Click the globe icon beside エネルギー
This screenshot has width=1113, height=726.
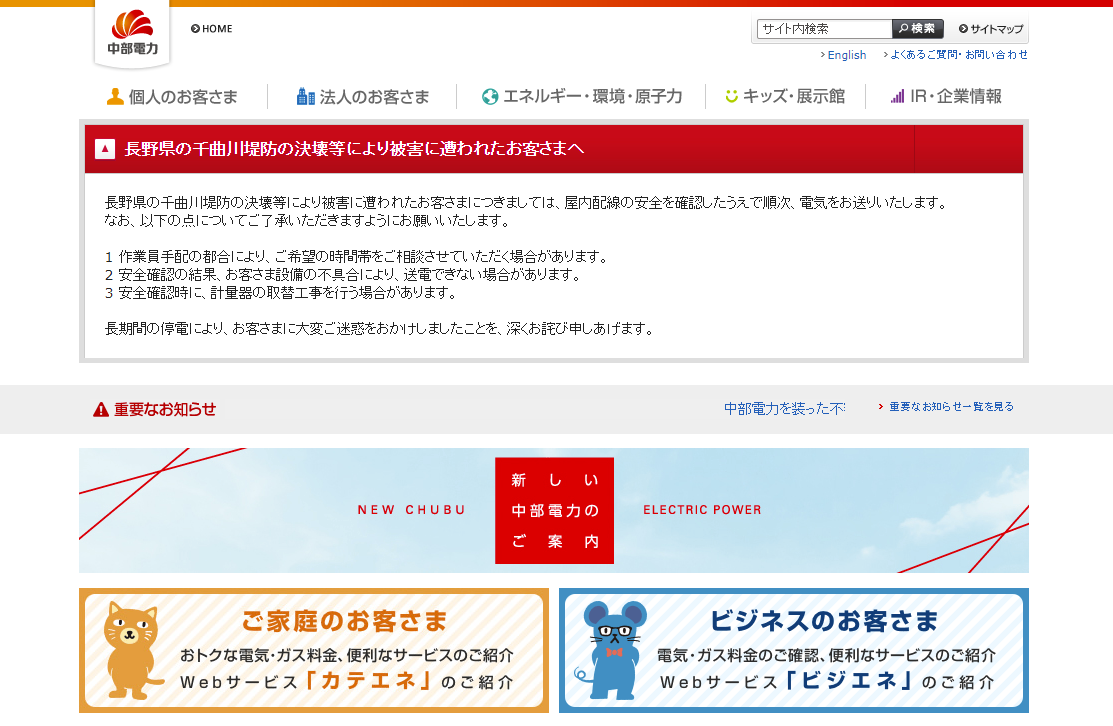pyautogui.click(x=490, y=97)
